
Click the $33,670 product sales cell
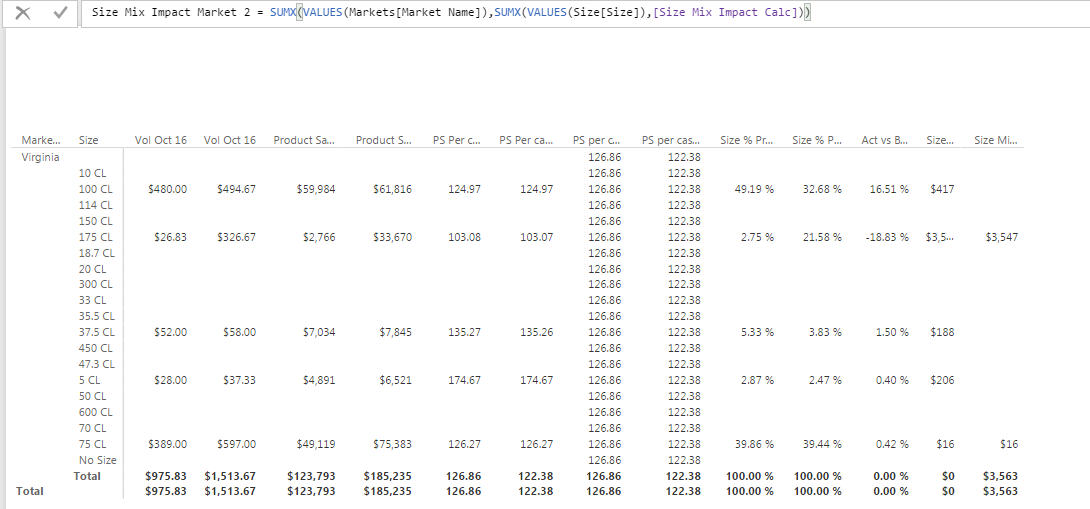click(395, 237)
